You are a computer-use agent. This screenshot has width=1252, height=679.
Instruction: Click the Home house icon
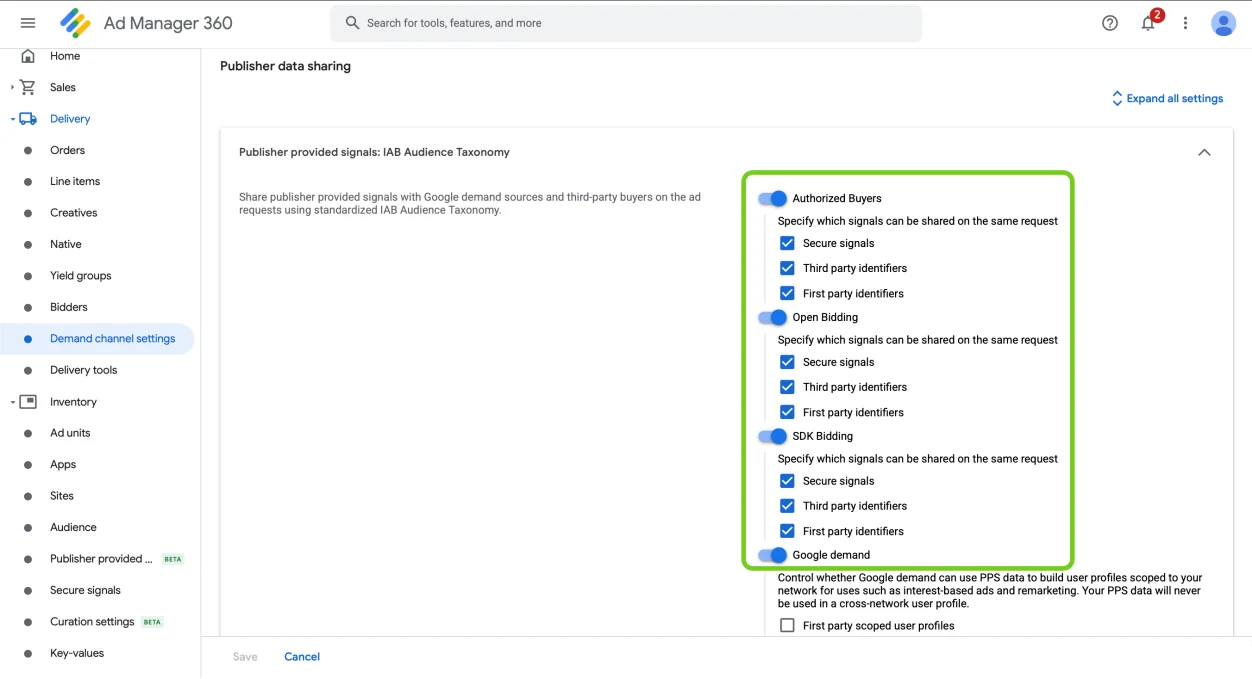click(x=28, y=56)
